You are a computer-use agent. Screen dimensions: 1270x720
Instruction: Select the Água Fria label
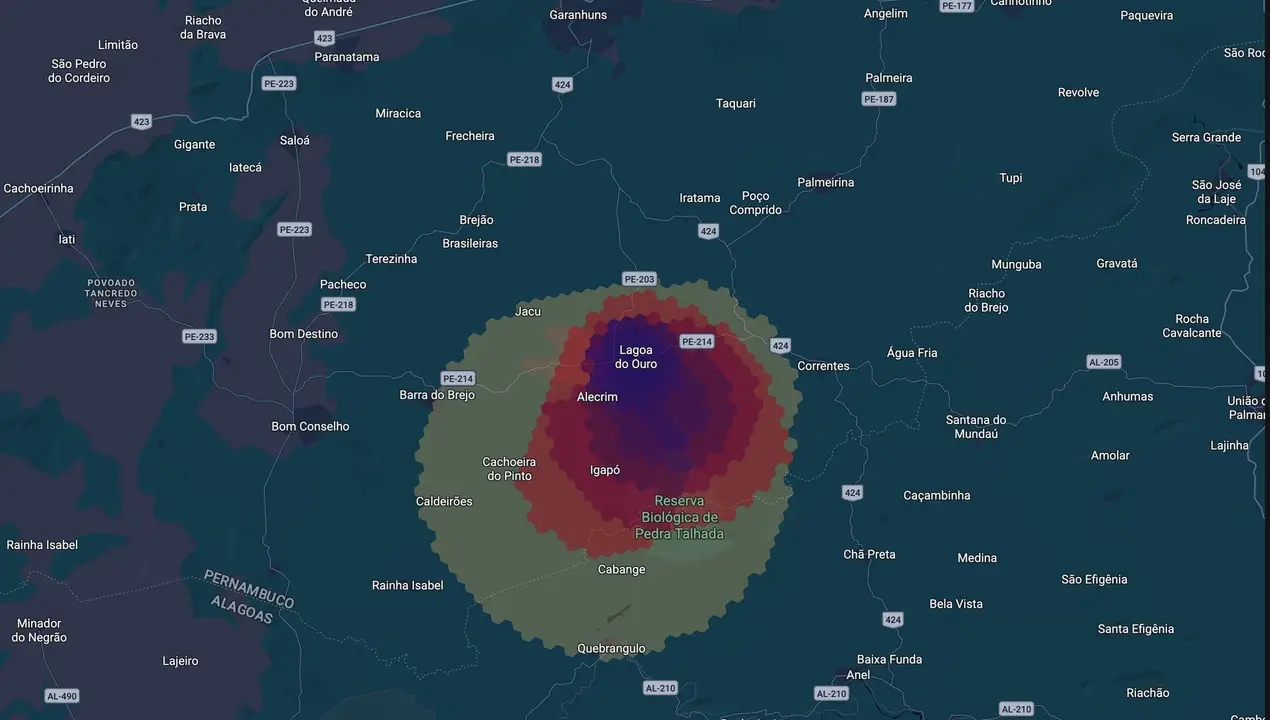[912, 353]
